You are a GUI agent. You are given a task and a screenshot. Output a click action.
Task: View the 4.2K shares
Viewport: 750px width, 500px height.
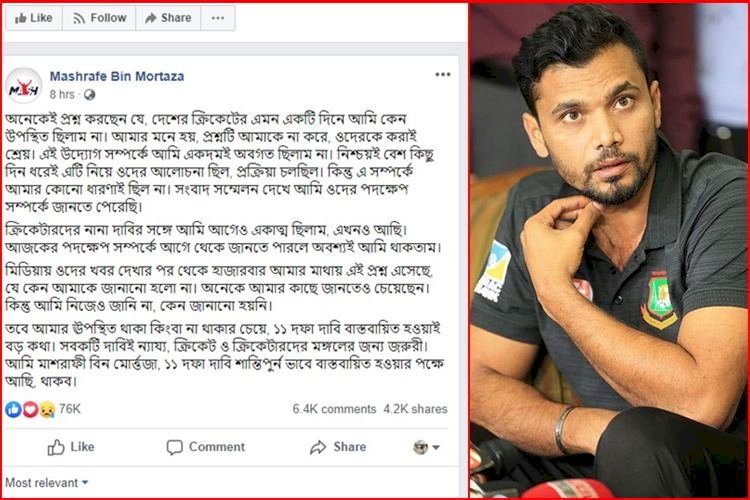pyautogui.click(x=415, y=409)
